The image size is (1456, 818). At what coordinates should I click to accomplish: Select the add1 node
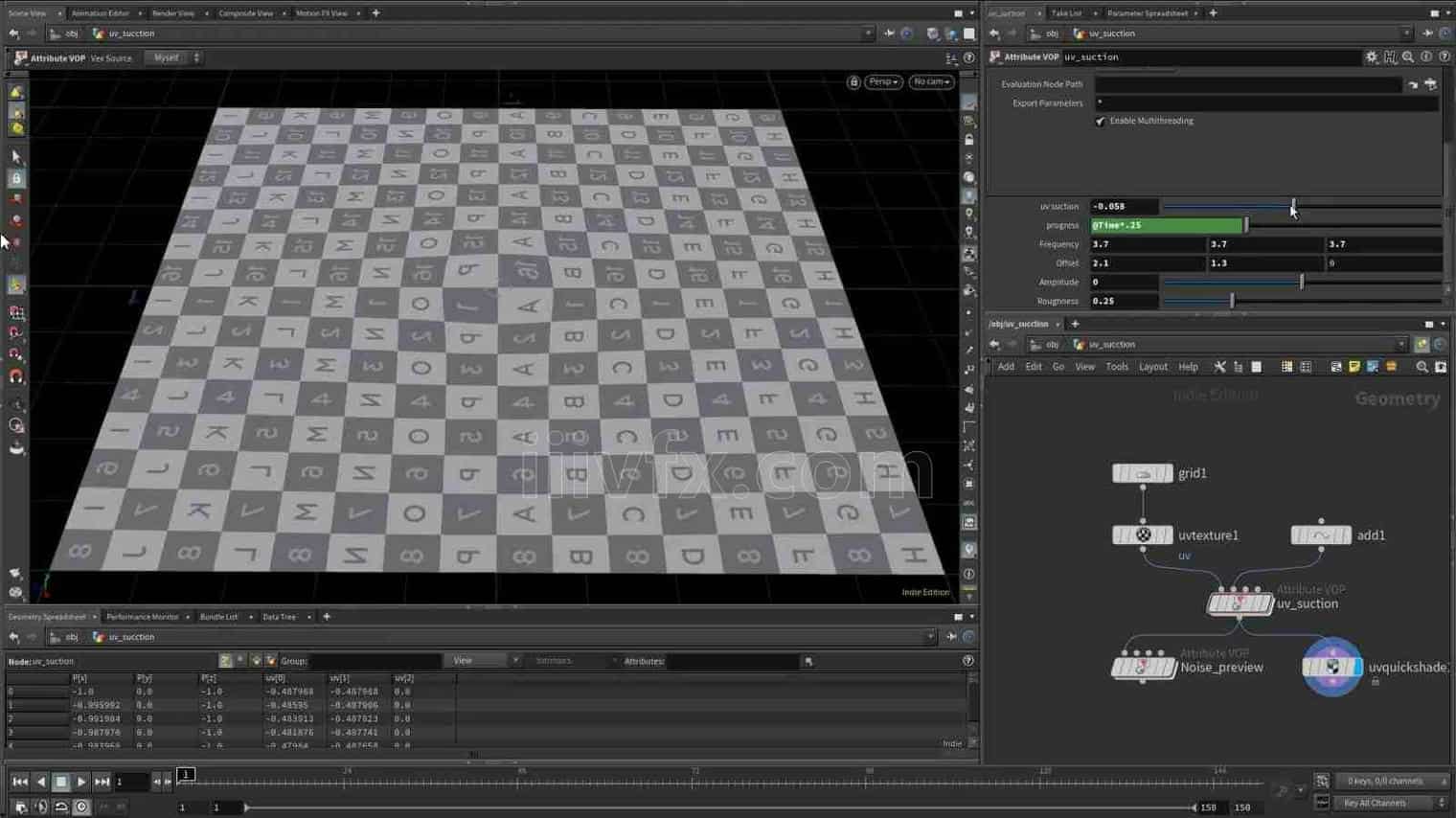point(1320,535)
